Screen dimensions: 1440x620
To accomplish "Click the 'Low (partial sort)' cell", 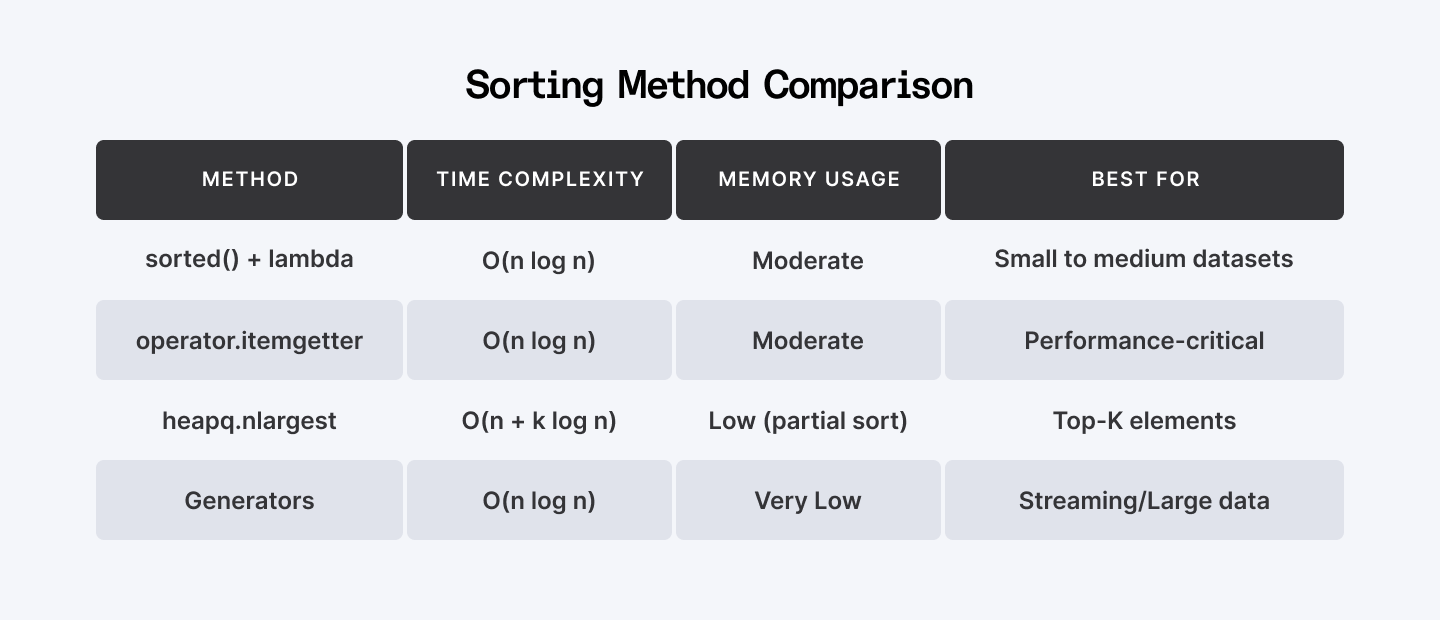I will [808, 420].
